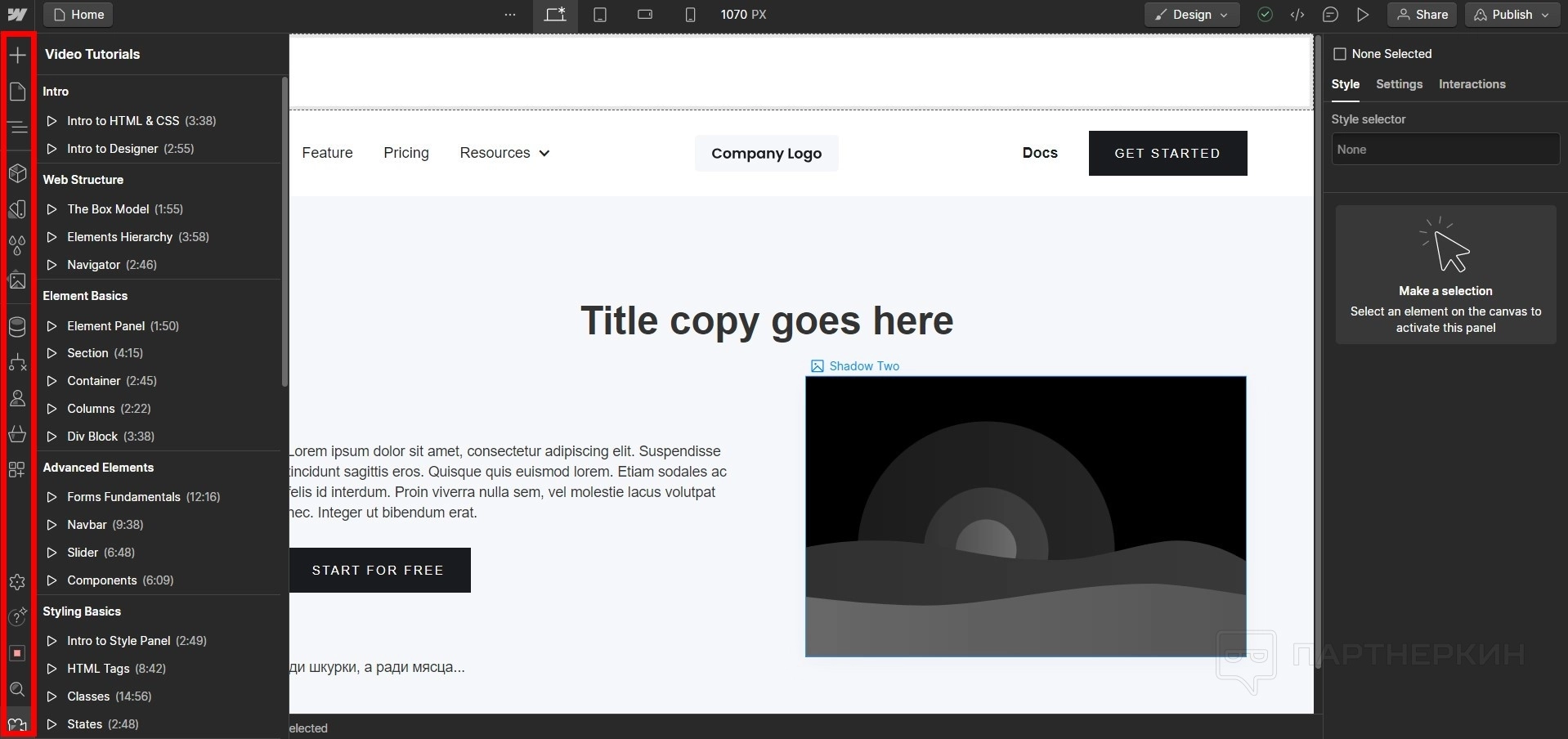Expand the Resources menu in the navbar

pos(504,153)
